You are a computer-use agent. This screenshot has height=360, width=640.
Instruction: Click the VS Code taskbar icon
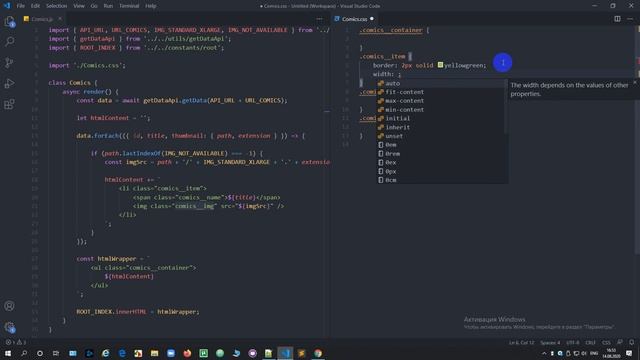point(285,353)
